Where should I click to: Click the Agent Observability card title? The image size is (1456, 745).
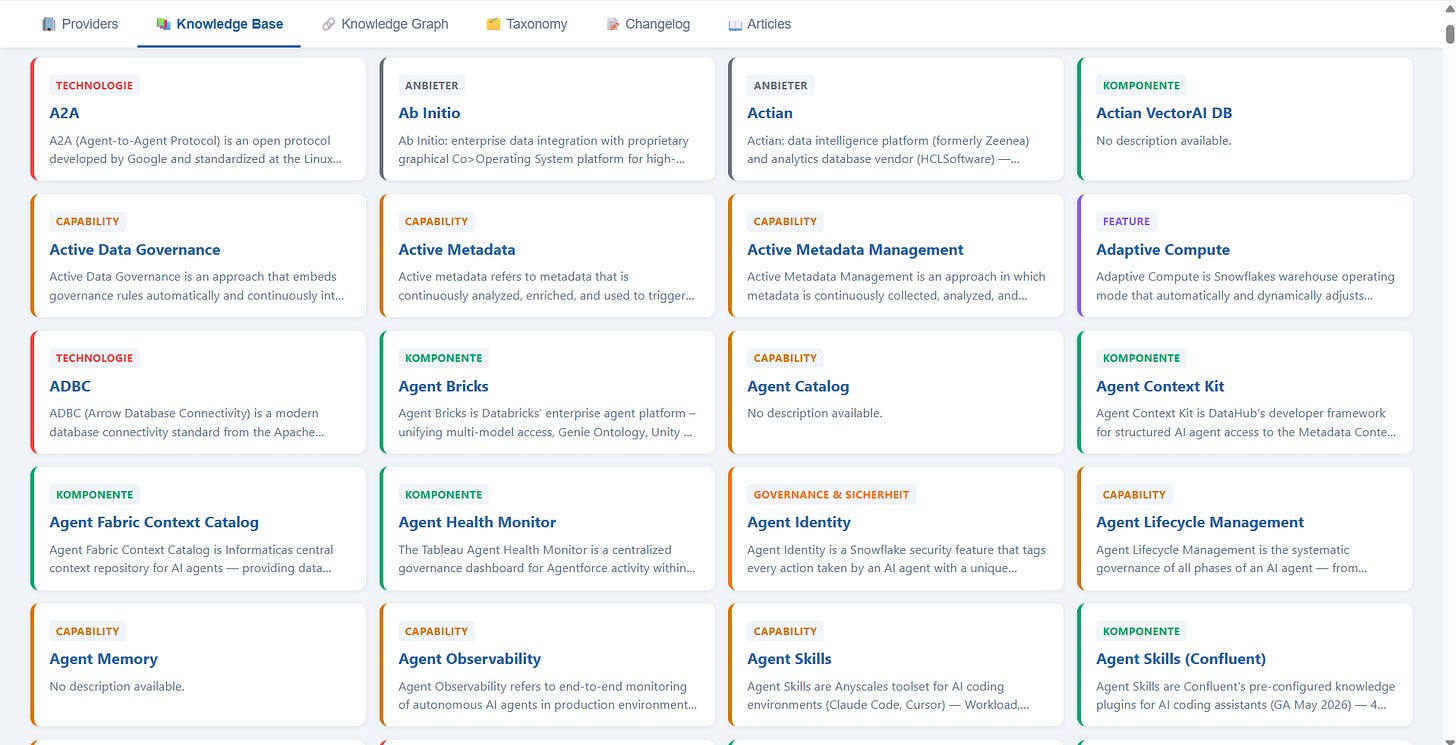point(469,659)
